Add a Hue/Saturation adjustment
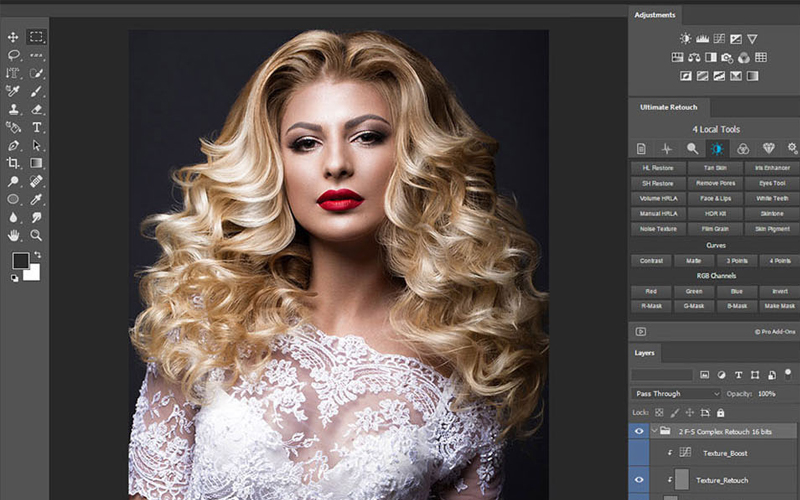Screen dimensions: 800x500 coord(677,57)
